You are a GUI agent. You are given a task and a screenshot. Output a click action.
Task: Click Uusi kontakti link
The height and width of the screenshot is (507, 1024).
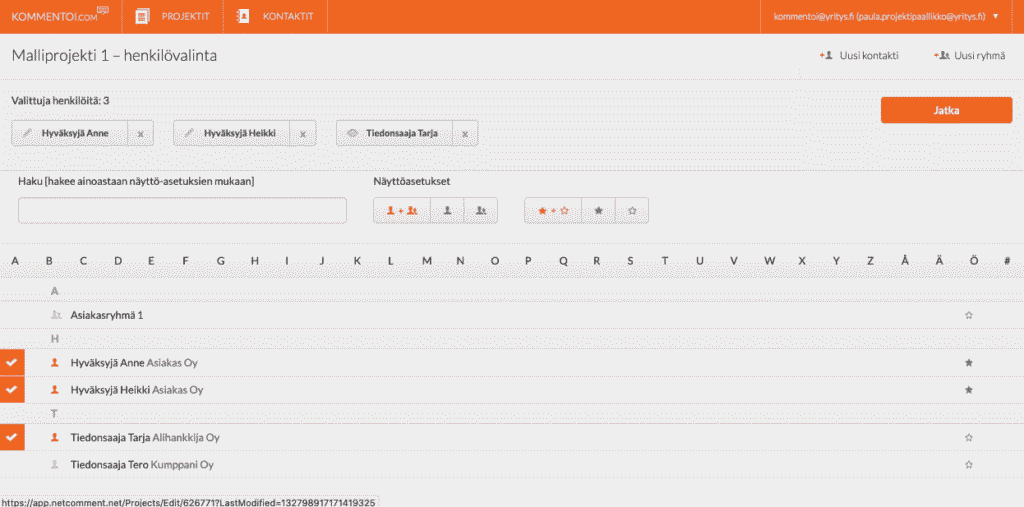[x=859, y=56]
